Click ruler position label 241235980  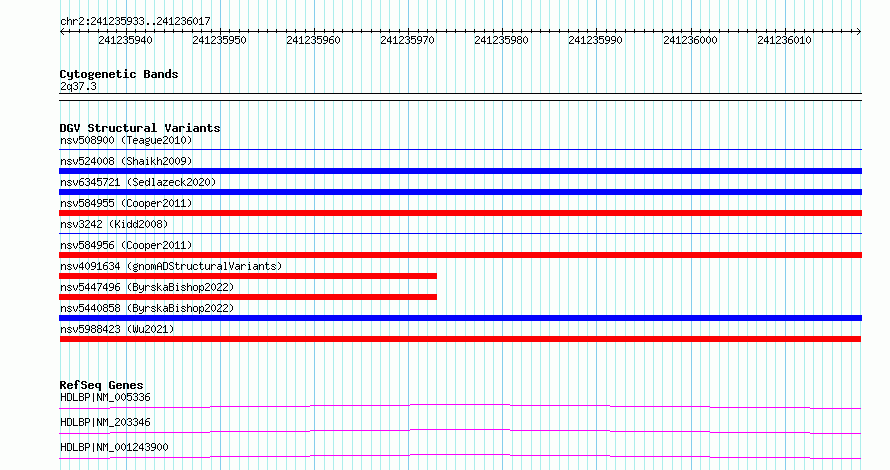pos(501,40)
